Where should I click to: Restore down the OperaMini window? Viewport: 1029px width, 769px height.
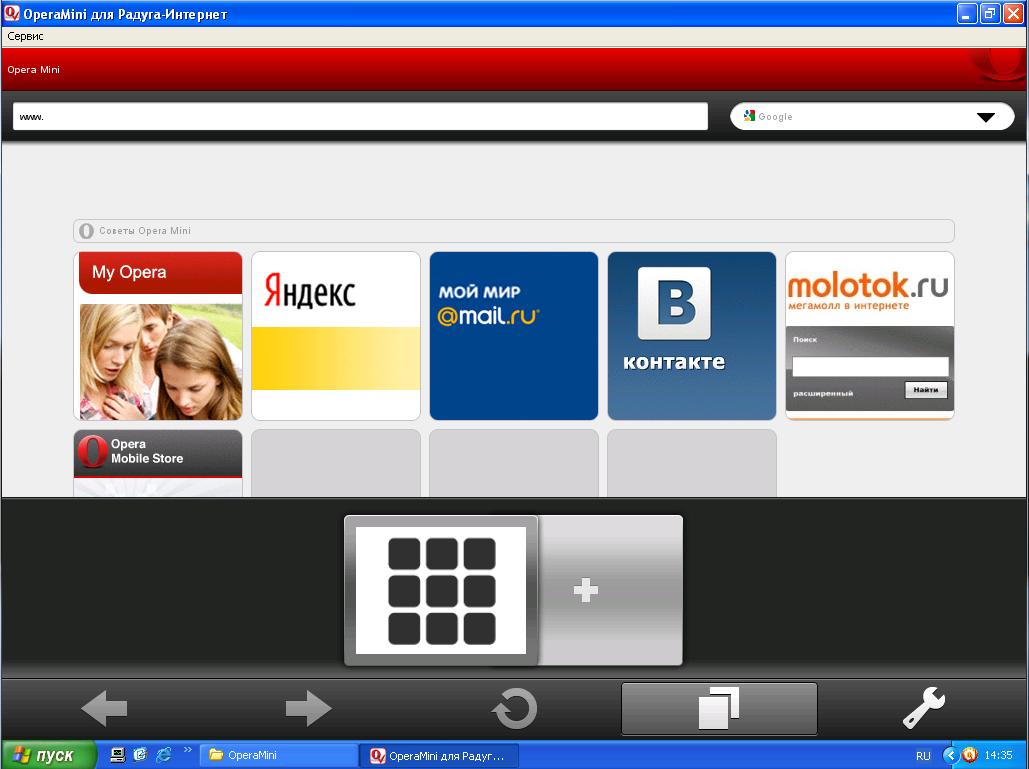pyautogui.click(x=990, y=13)
